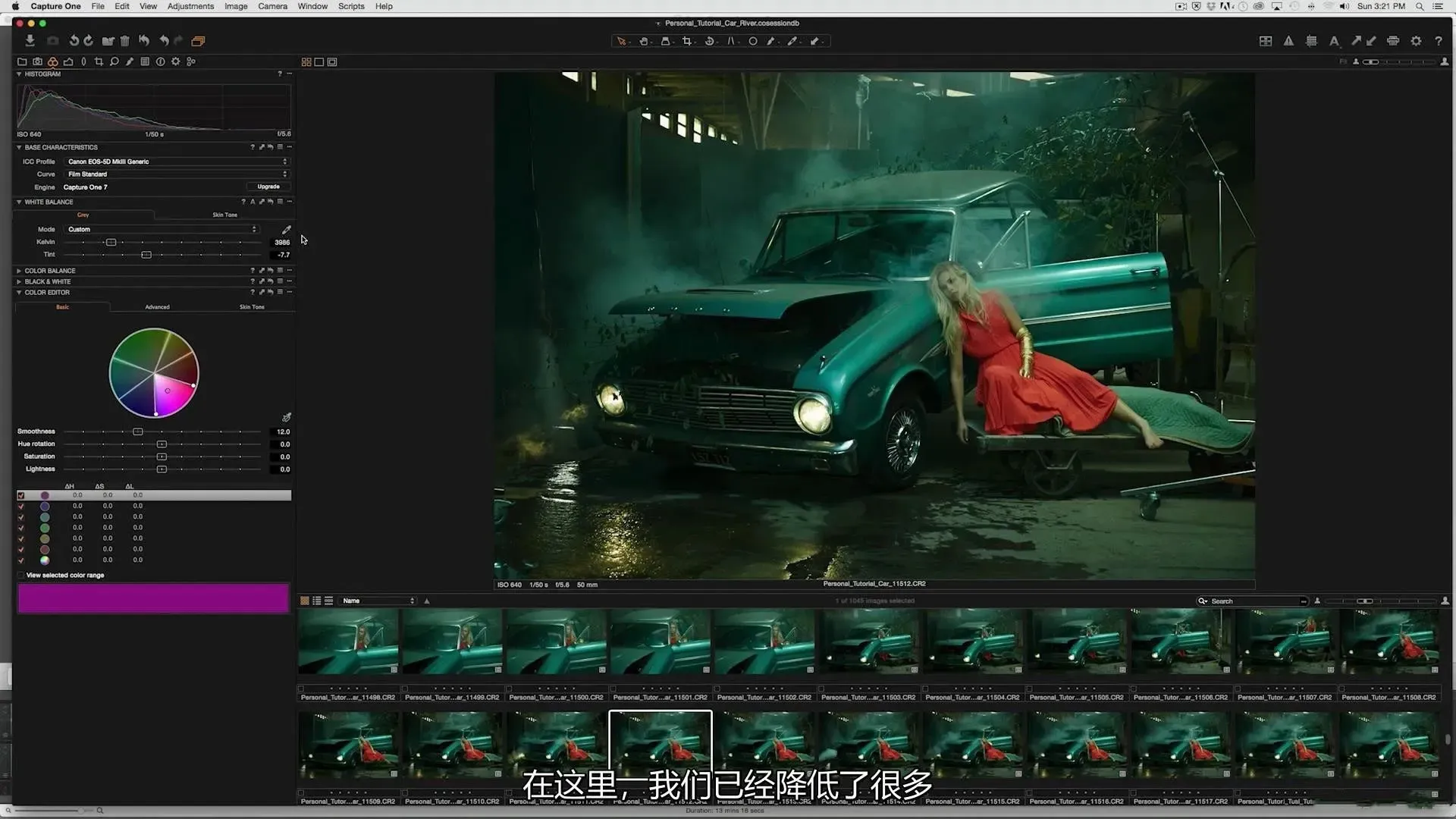This screenshot has height=819, width=1456.
Task: Select thumbnail Personal_Tutor...ar_11500.CR2
Action: pyautogui.click(x=557, y=642)
